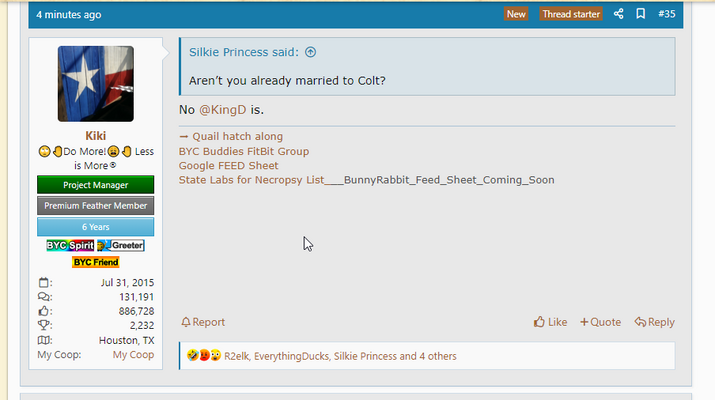Click the 'Silkie Princess said:' quote header

244,52
